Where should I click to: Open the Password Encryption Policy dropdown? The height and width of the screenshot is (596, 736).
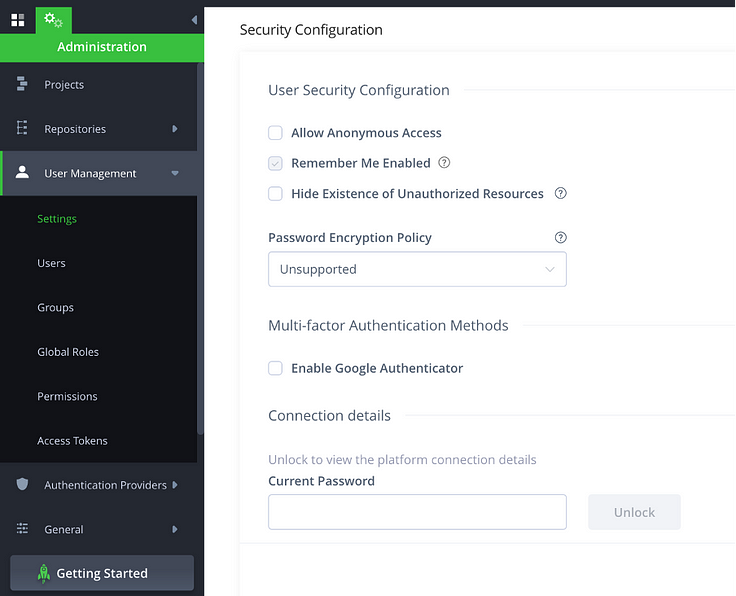(417, 269)
